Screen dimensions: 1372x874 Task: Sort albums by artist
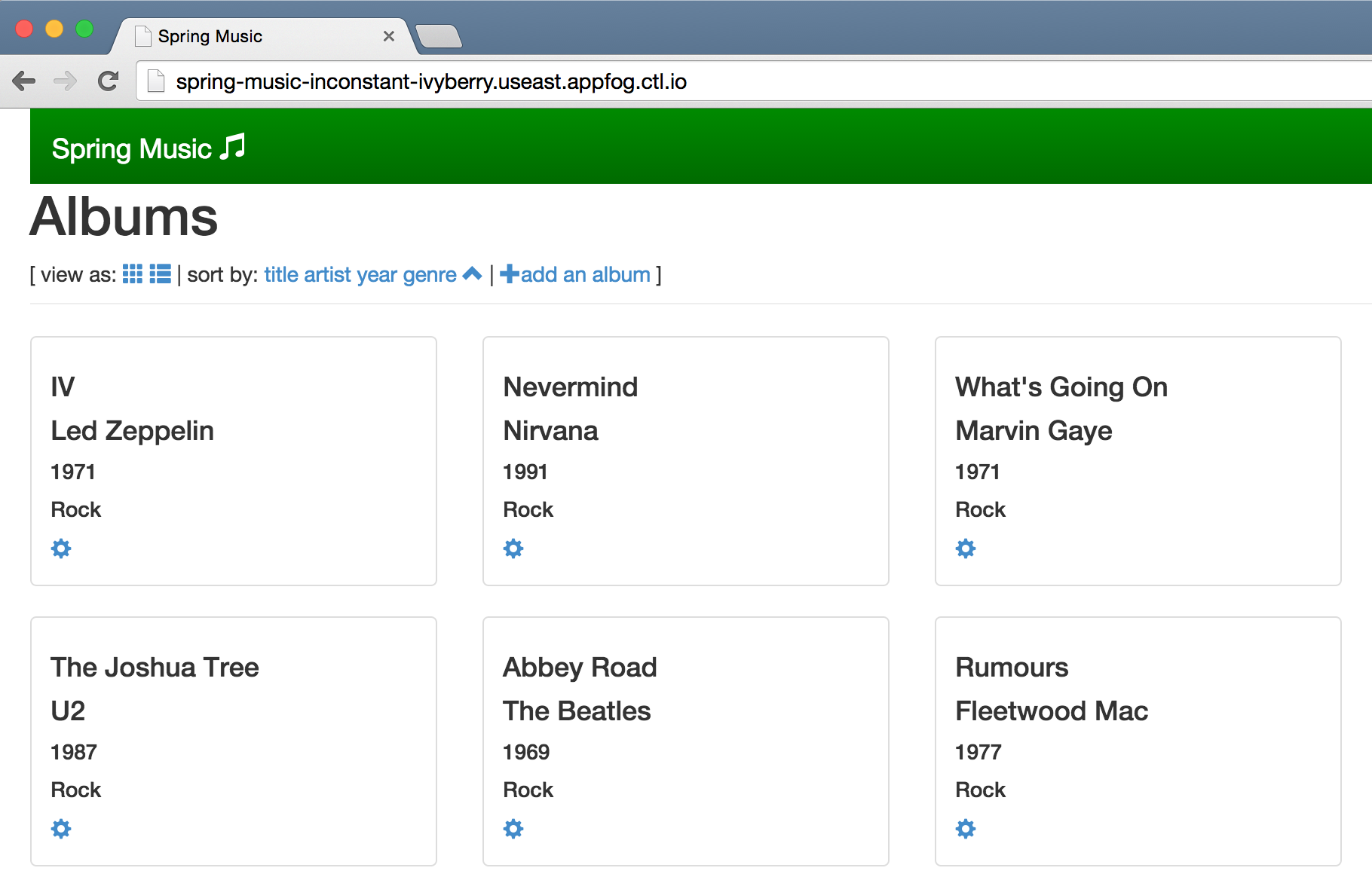point(328,275)
